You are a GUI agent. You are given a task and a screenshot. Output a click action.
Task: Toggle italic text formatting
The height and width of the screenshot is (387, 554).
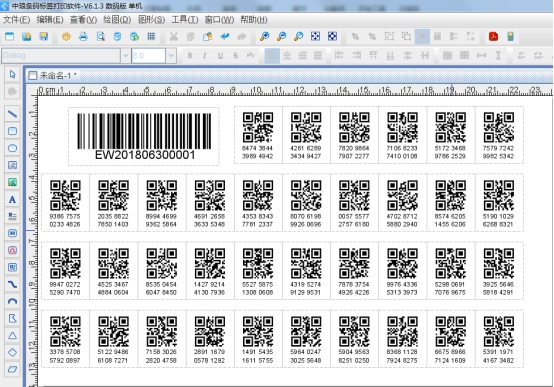click(205, 55)
